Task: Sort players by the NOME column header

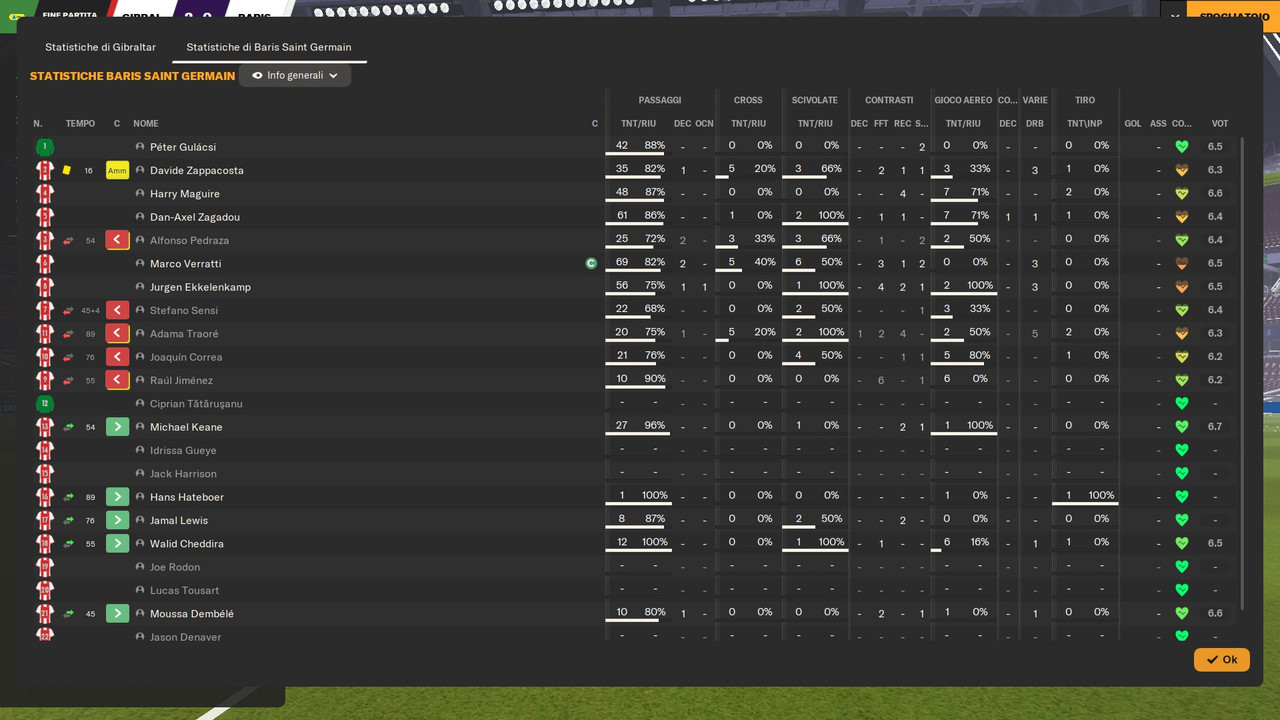Action: [x=146, y=124]
